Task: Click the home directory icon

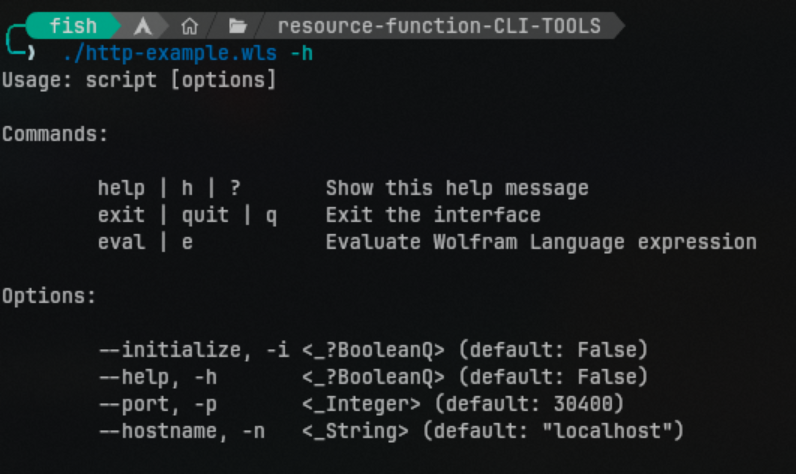Action: point(189,26)
